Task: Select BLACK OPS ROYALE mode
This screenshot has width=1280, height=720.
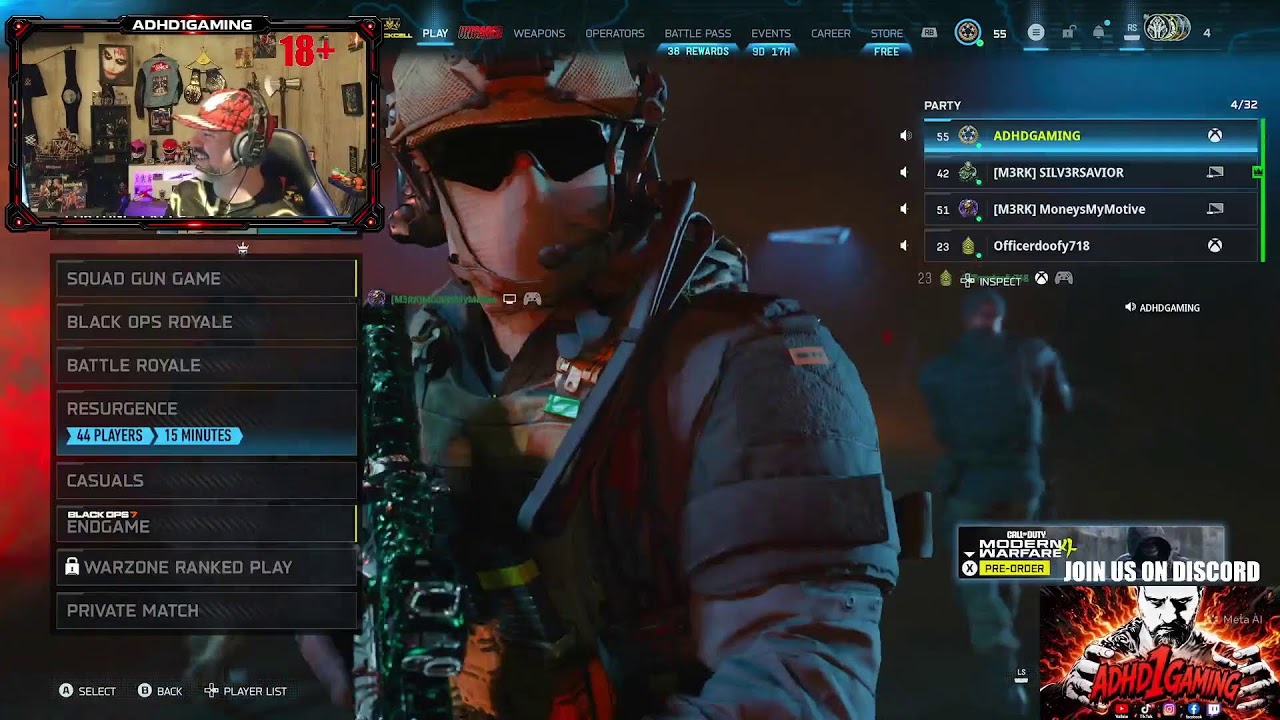Action: (206, 322)
